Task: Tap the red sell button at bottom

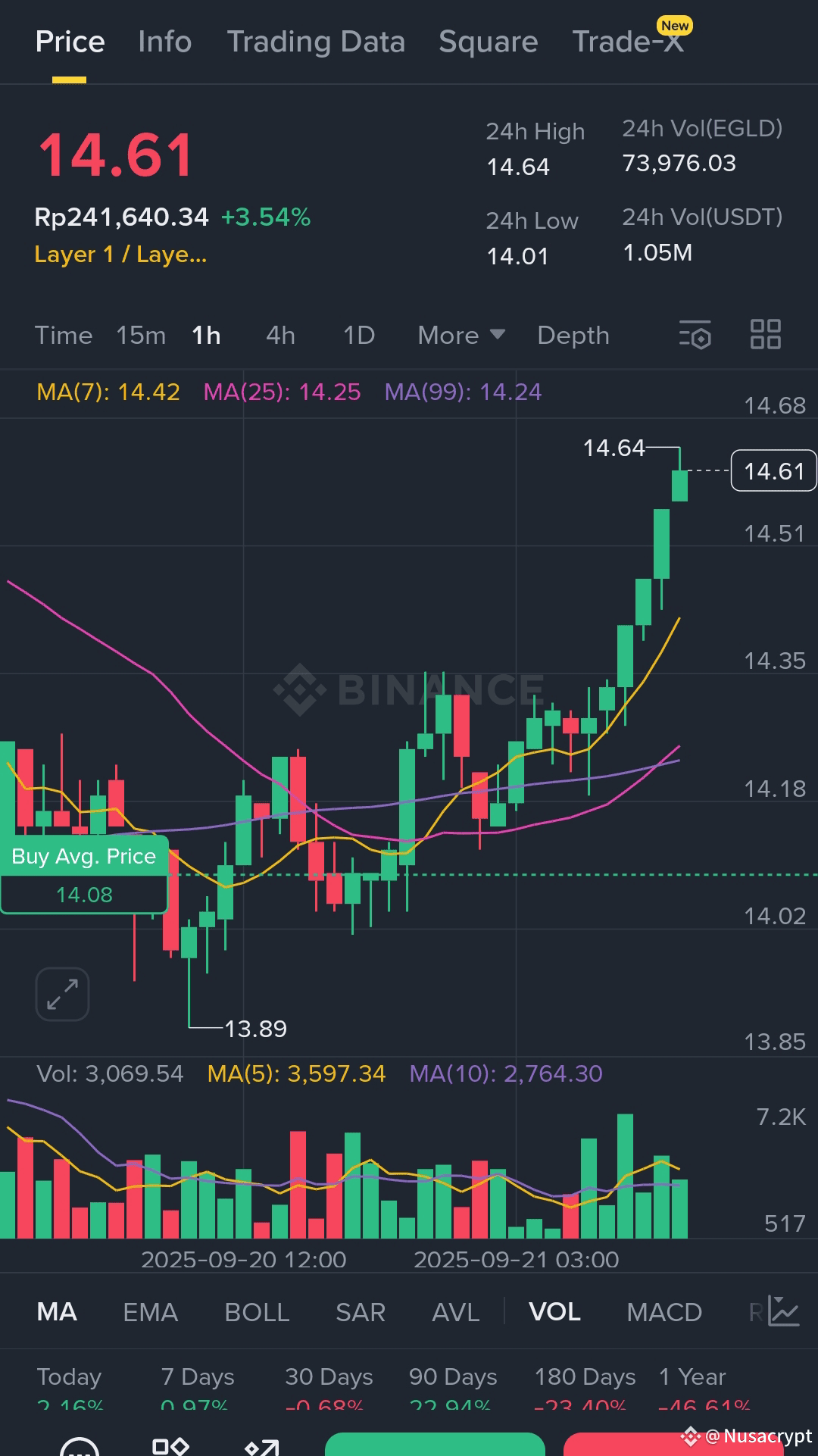Action: tap(673, 1444)
